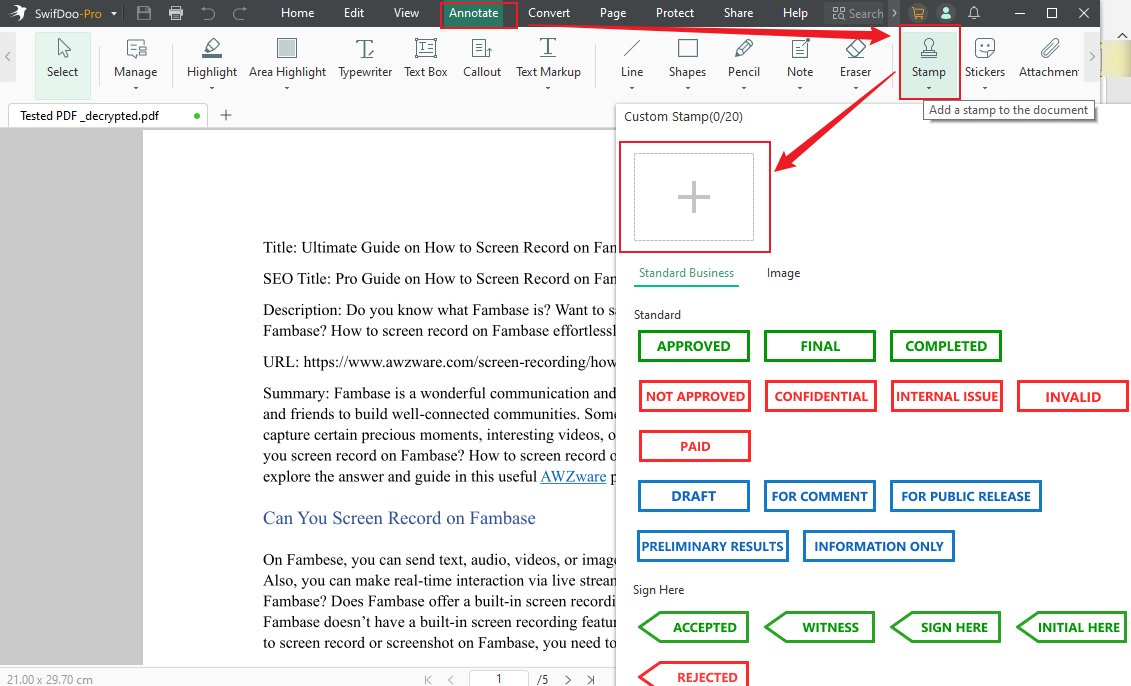Image resolution: width=1131 pixels, height=686 pixels.
Task: Select the Typewriter tool
Action: point(364,62)
